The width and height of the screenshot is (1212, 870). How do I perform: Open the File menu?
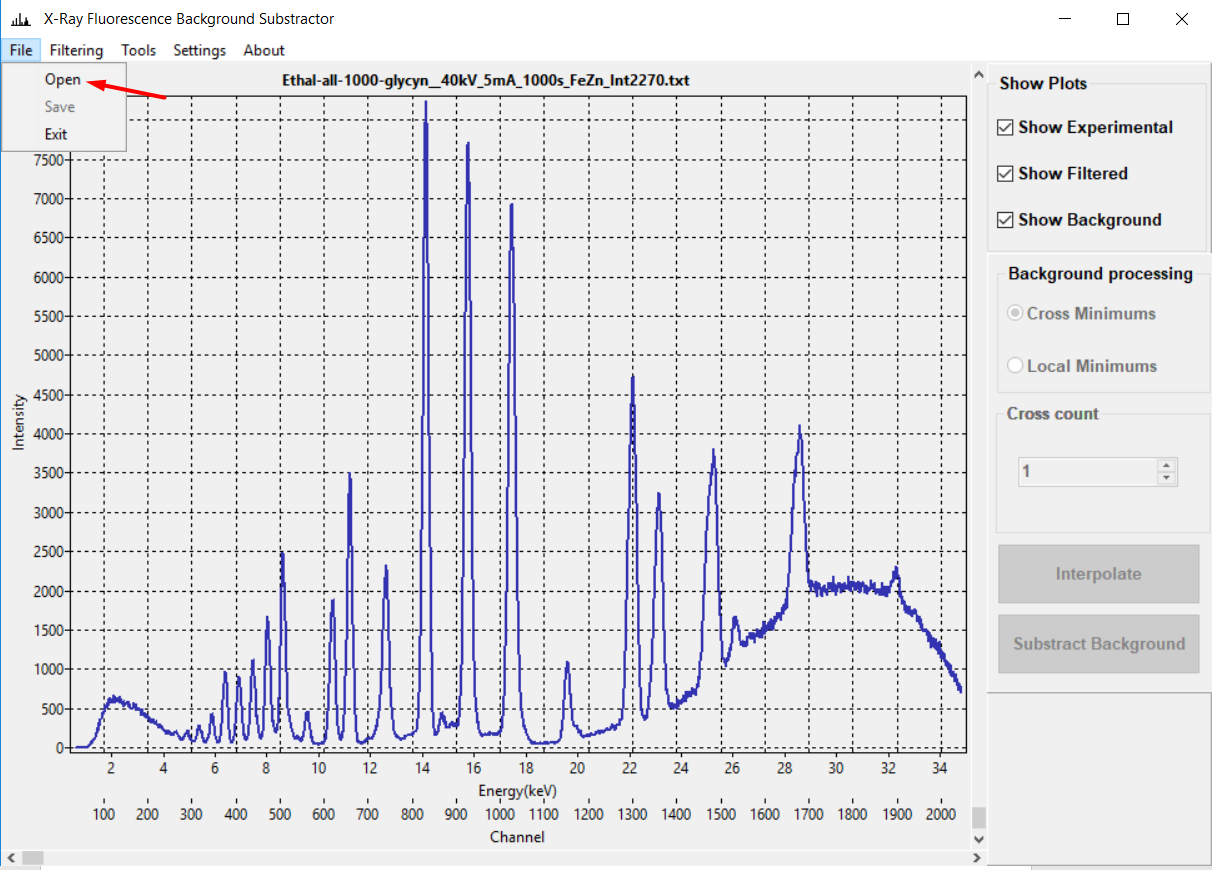point(21,50)
